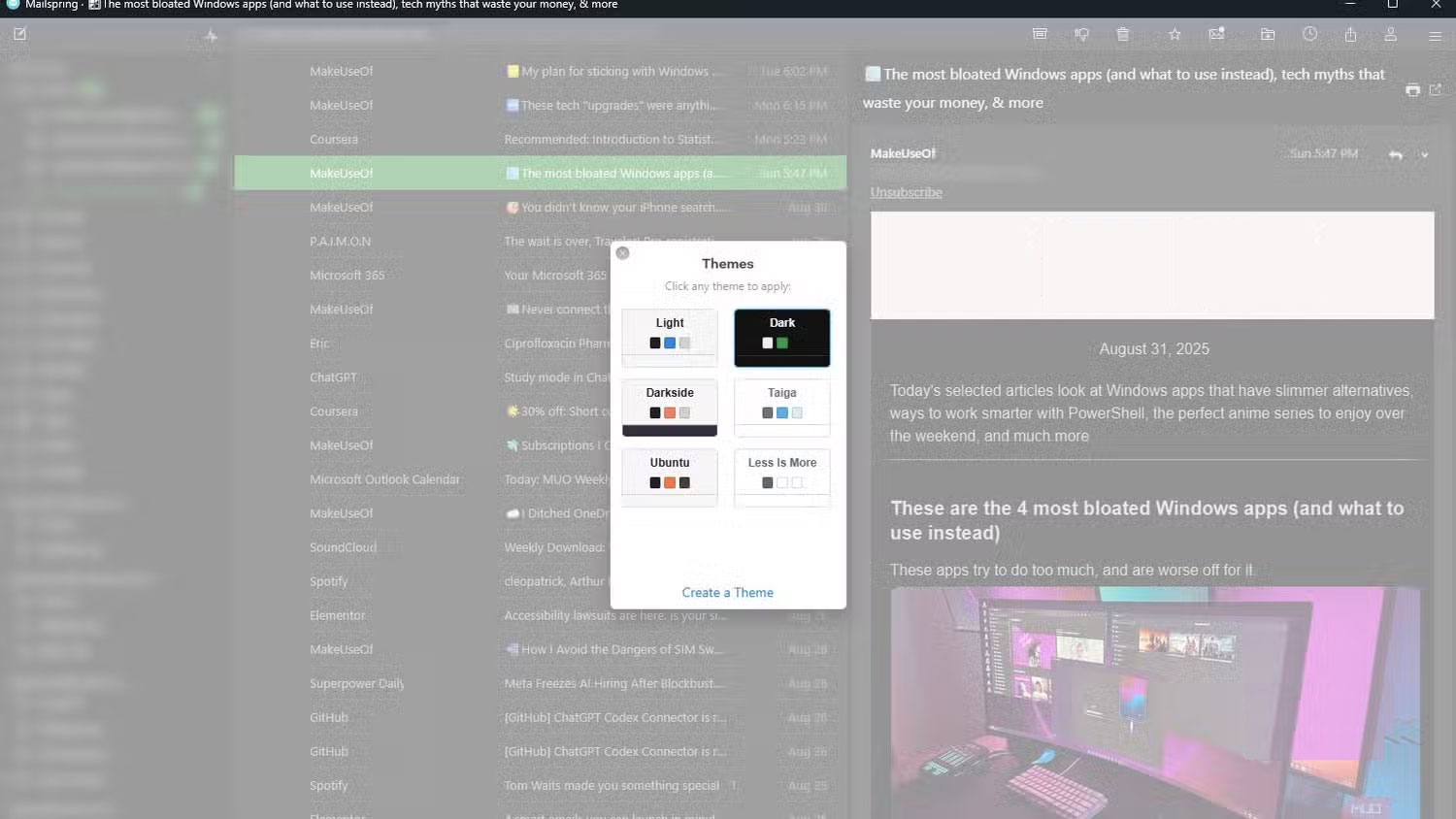Archive the selected email

1040,34
